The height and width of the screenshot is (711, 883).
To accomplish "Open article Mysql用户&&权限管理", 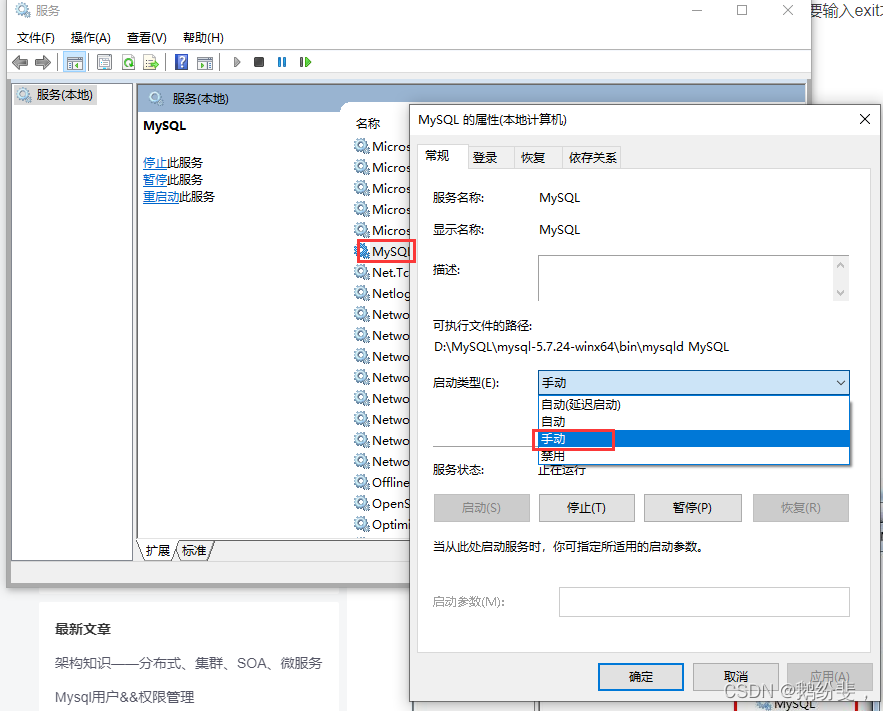I will 124,697.
